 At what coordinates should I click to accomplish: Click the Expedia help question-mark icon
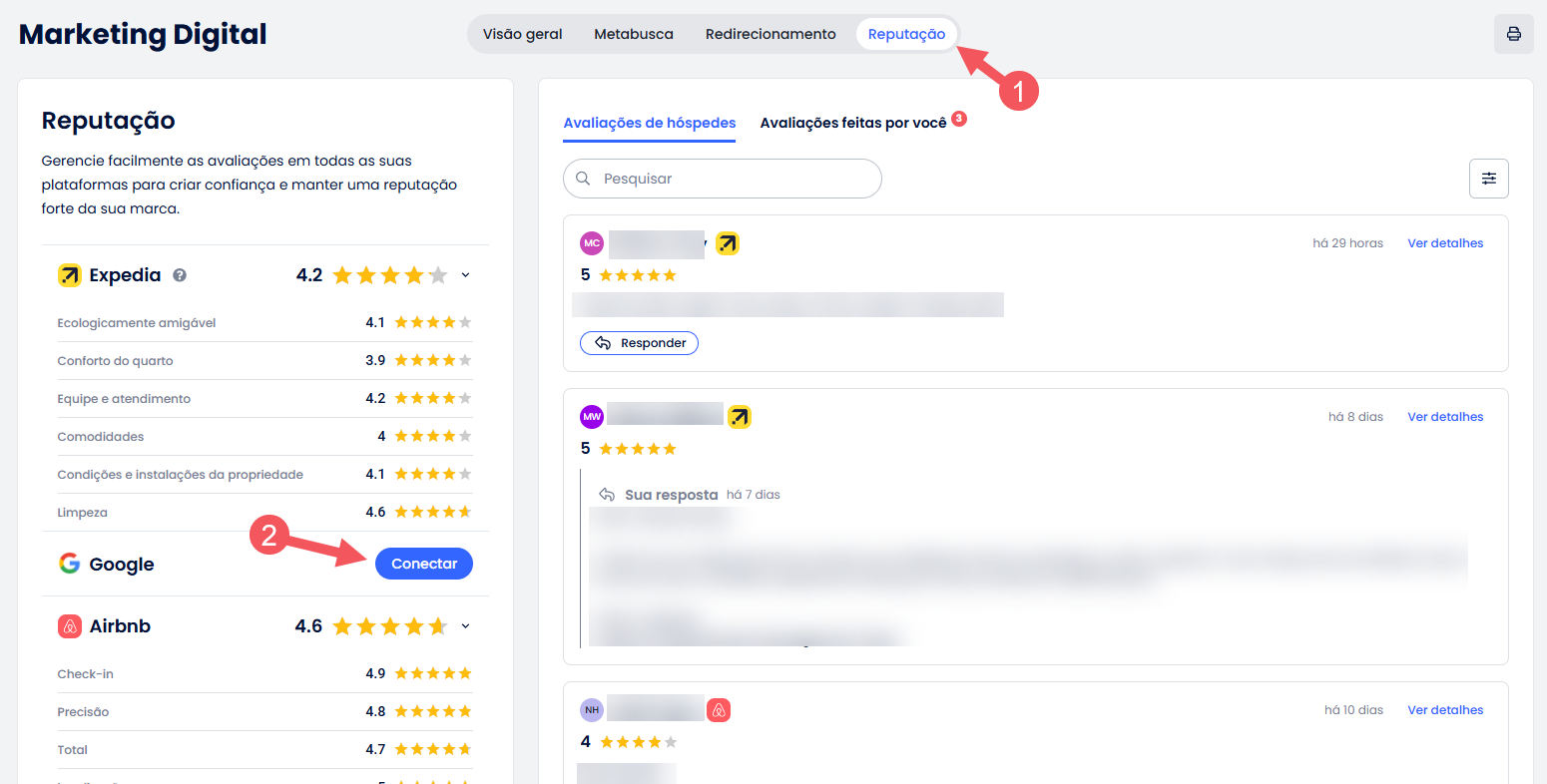180,275
